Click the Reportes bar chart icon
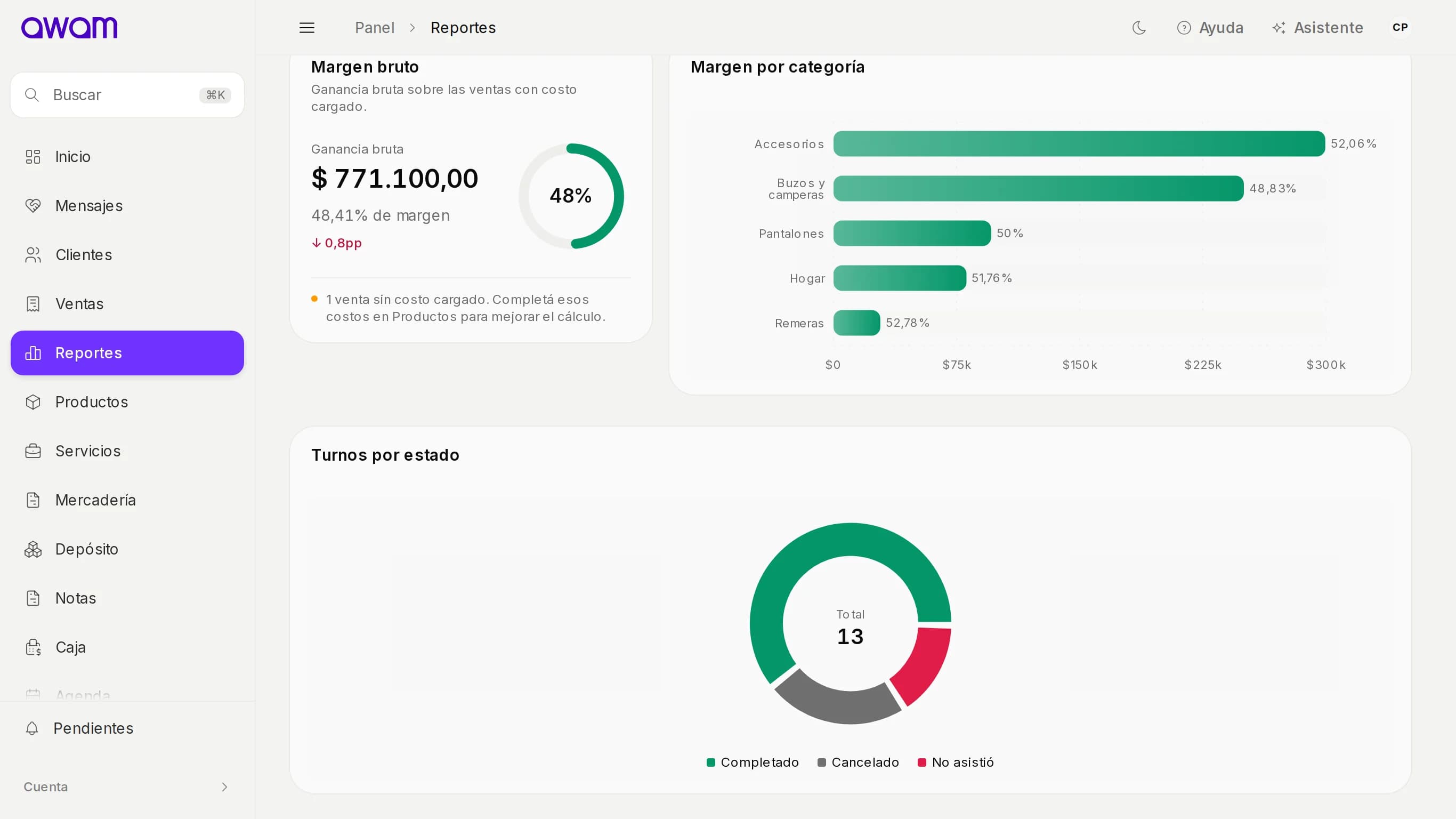The width and height of the screenshot is (1456, 819). coord(33,353)
